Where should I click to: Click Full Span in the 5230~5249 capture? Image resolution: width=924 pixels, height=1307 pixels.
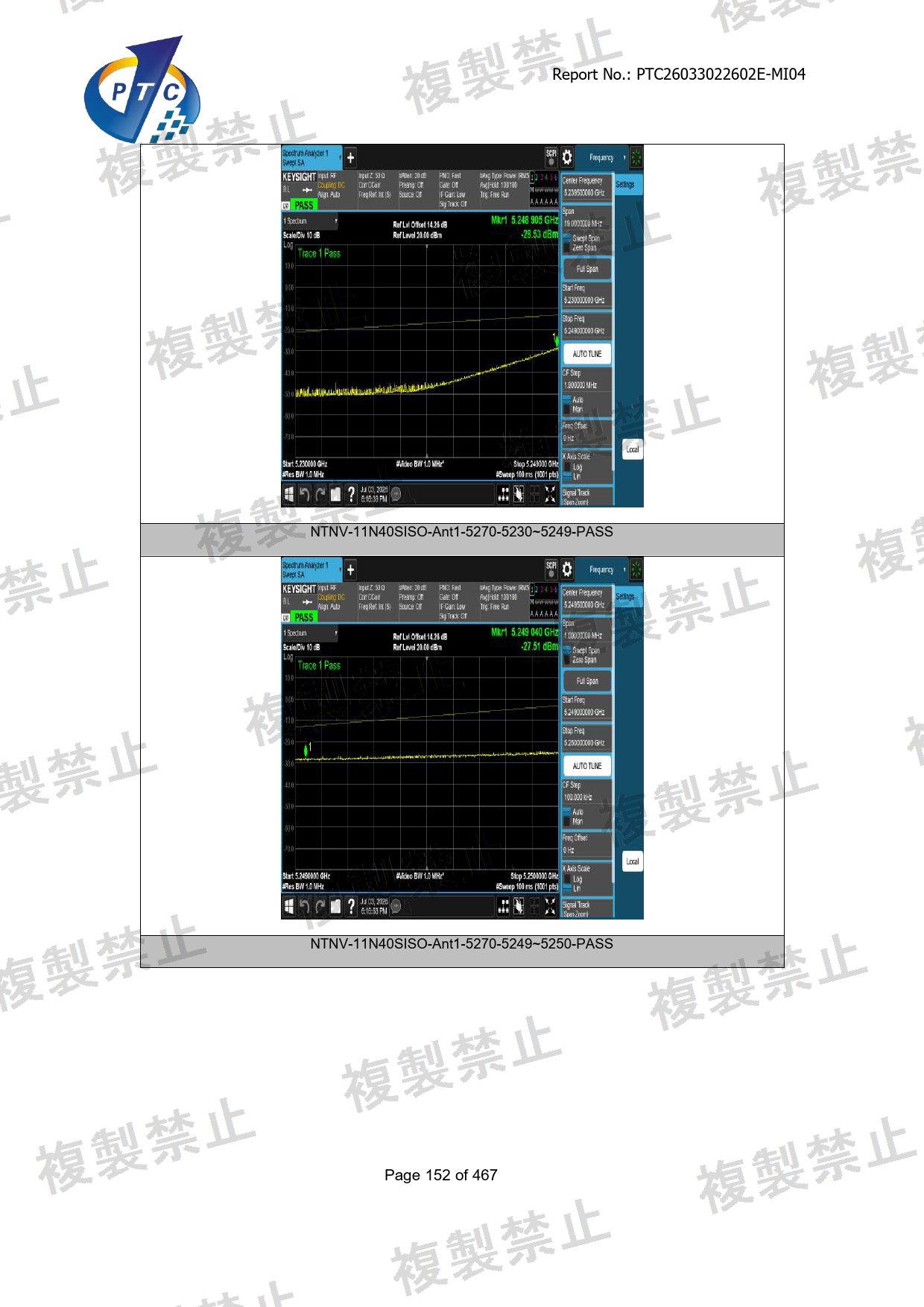click(x=587, y=269)
